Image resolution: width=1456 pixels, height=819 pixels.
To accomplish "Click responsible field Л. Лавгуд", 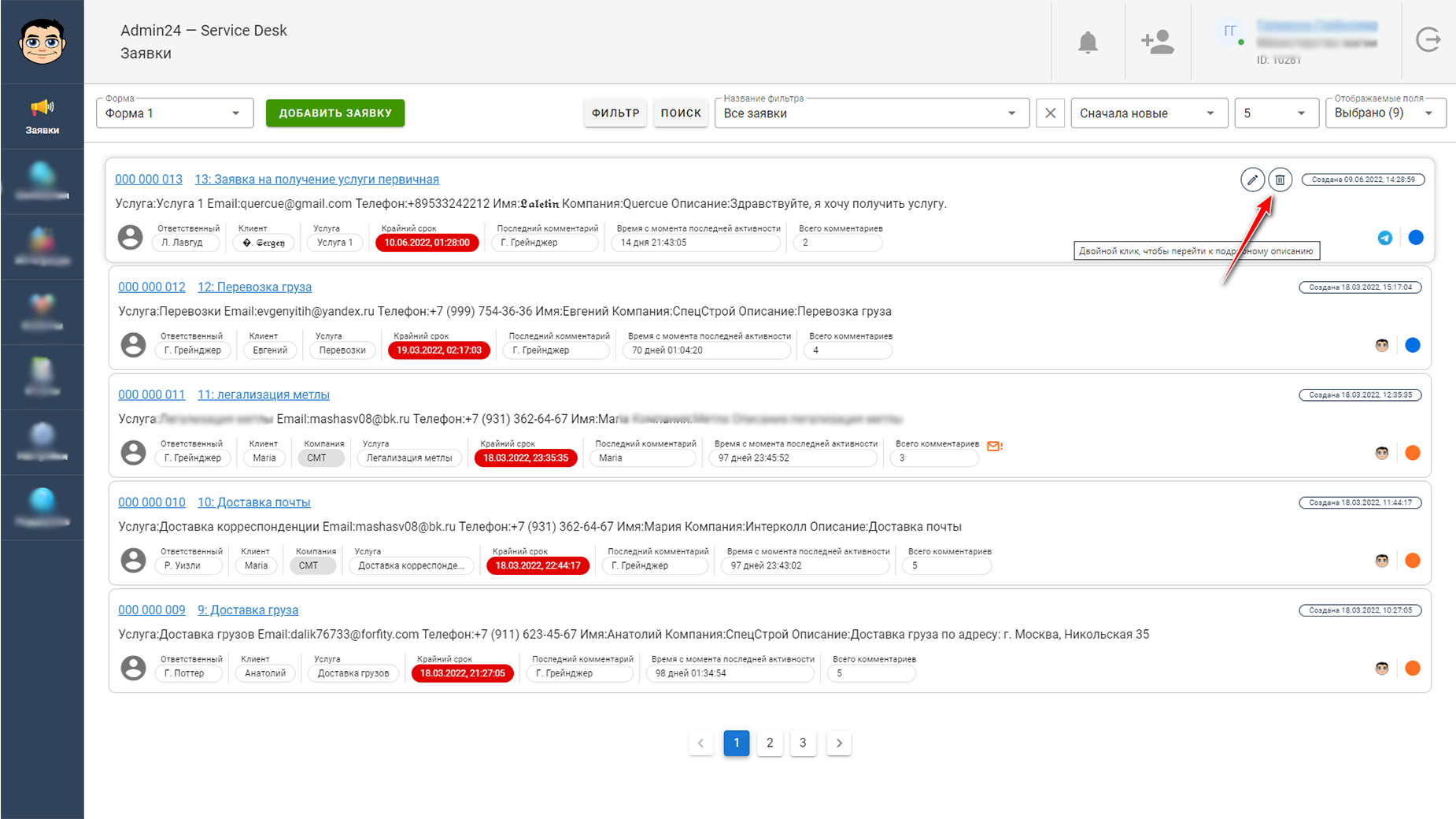I will (x=187, y=243).
